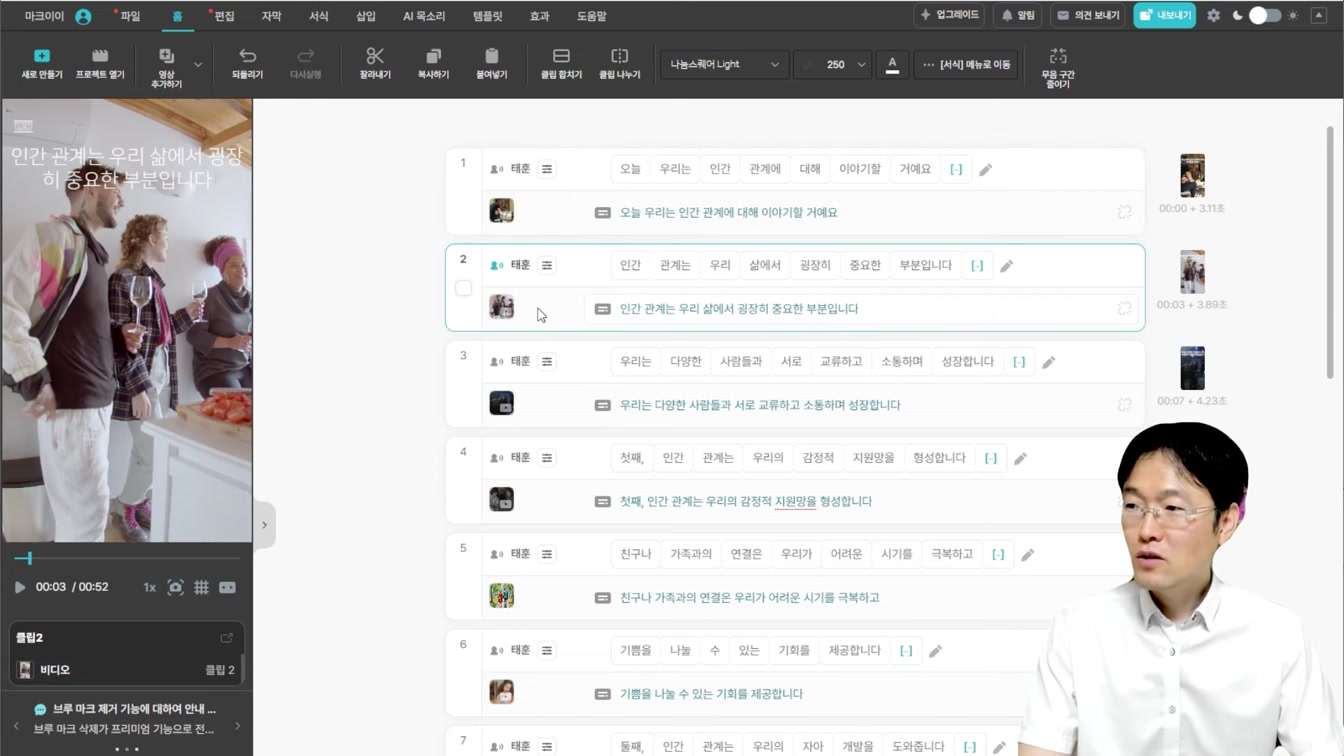Open the text color A swatch
Viewport: 1344px width, 756px height.
point(892,64)
